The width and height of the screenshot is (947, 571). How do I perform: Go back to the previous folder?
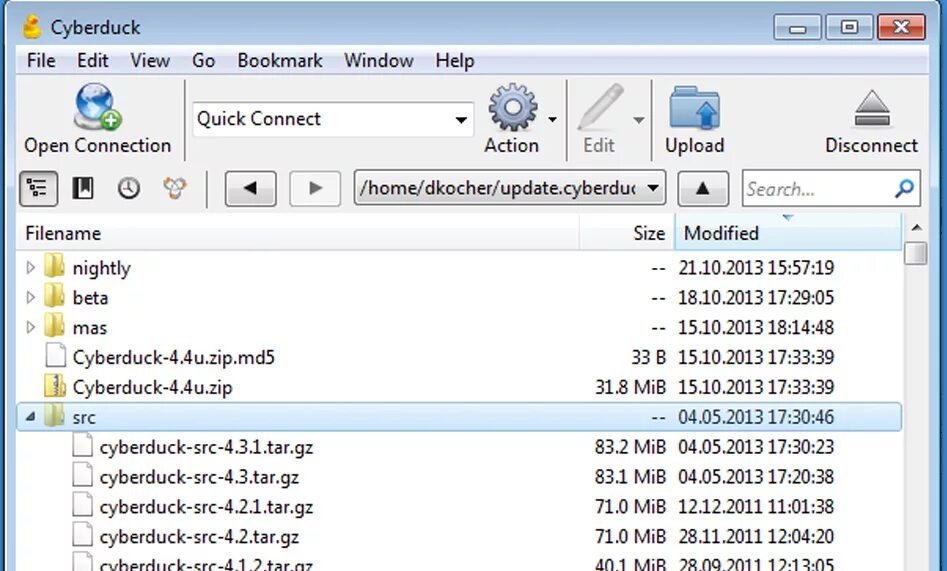pyautogui.click(x=251, y=189)
